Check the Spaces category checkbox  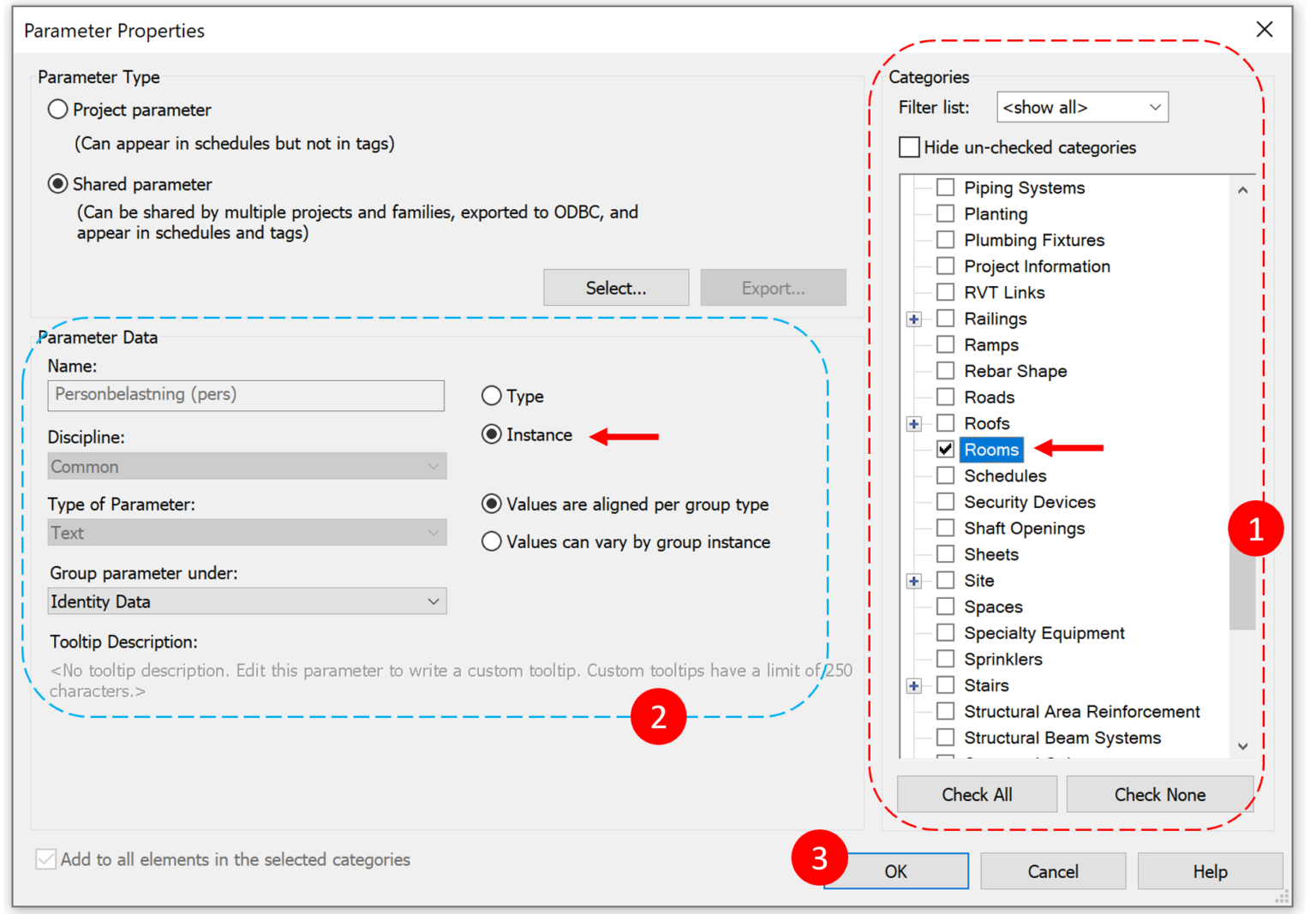pos(945,606)
